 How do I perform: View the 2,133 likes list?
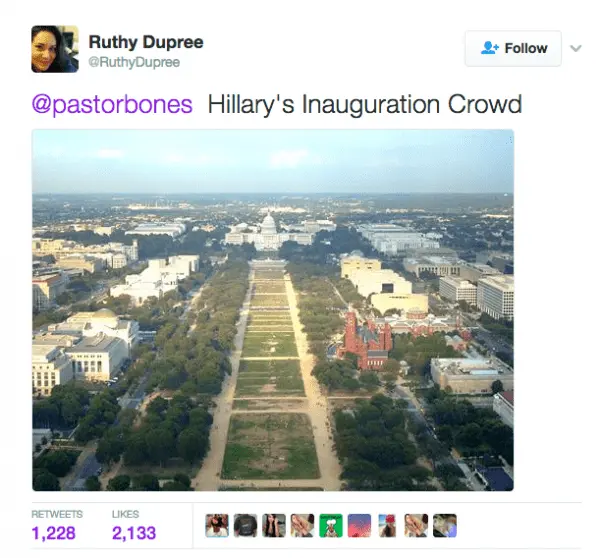pos(134,533)
